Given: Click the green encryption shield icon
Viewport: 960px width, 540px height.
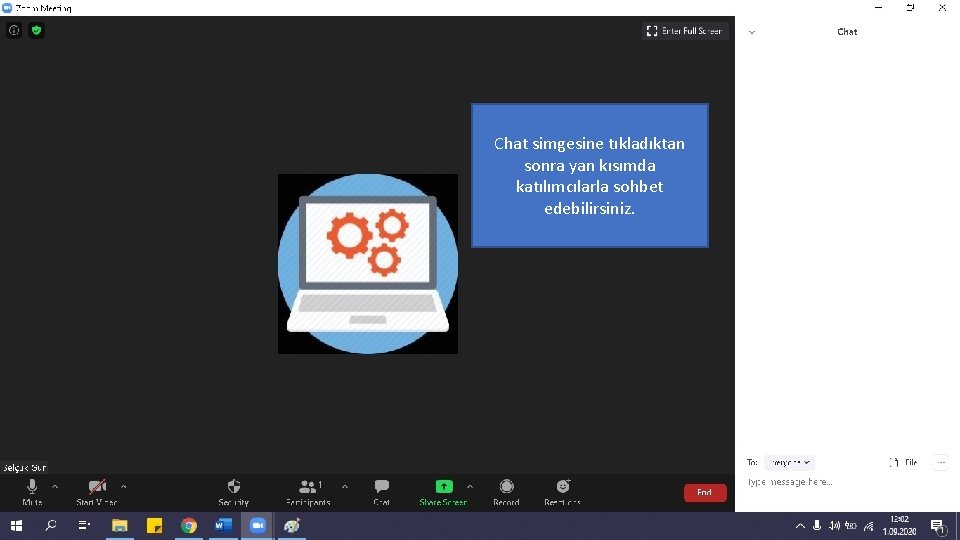Looking at the screenshot, I should 36,30.
